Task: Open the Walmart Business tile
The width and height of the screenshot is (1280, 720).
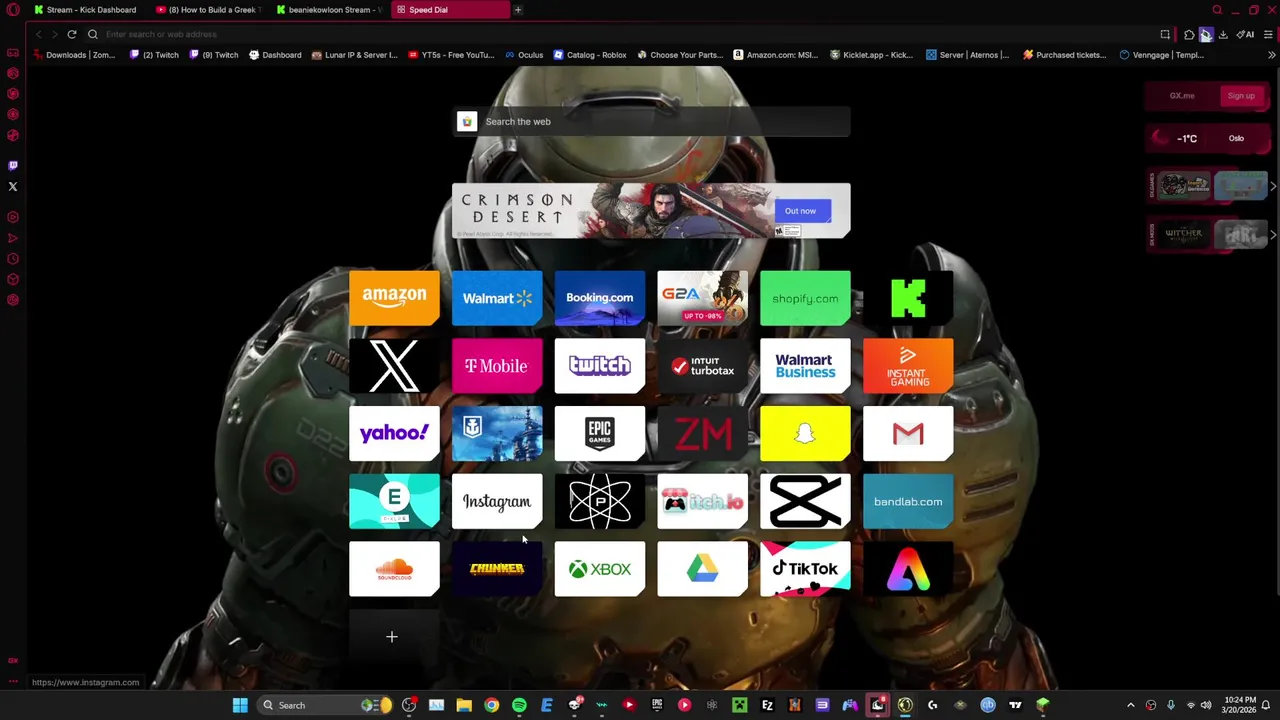Action: tap(805, 366)
